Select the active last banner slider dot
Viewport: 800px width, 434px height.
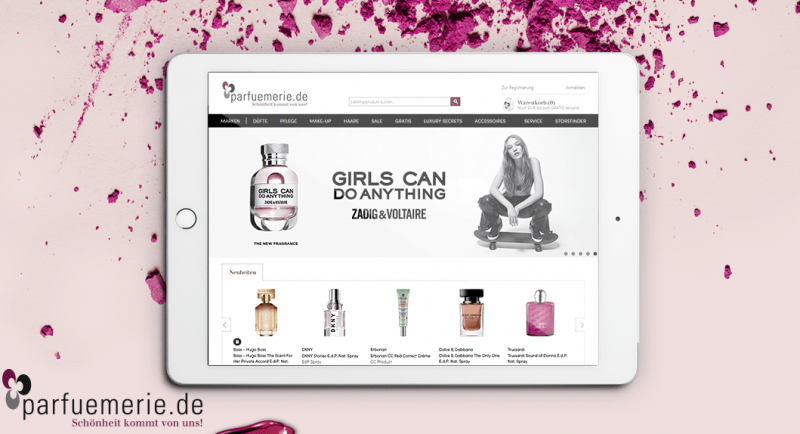click(x=595, y=253)
